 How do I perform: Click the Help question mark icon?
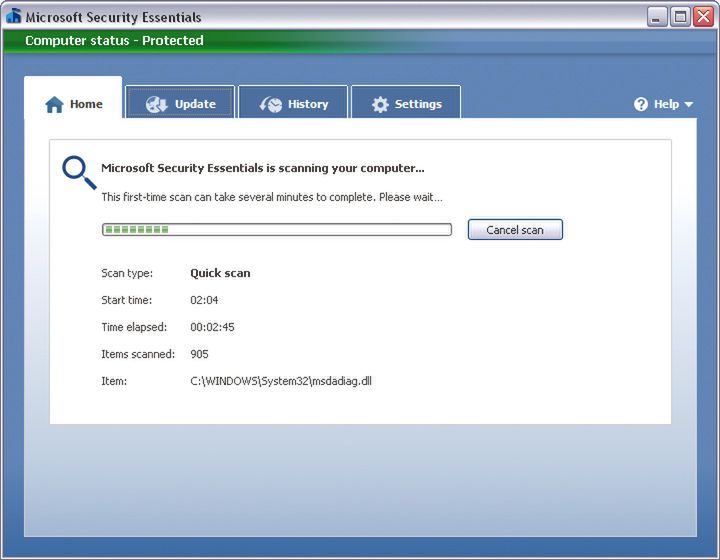click(x=641, y=104)
